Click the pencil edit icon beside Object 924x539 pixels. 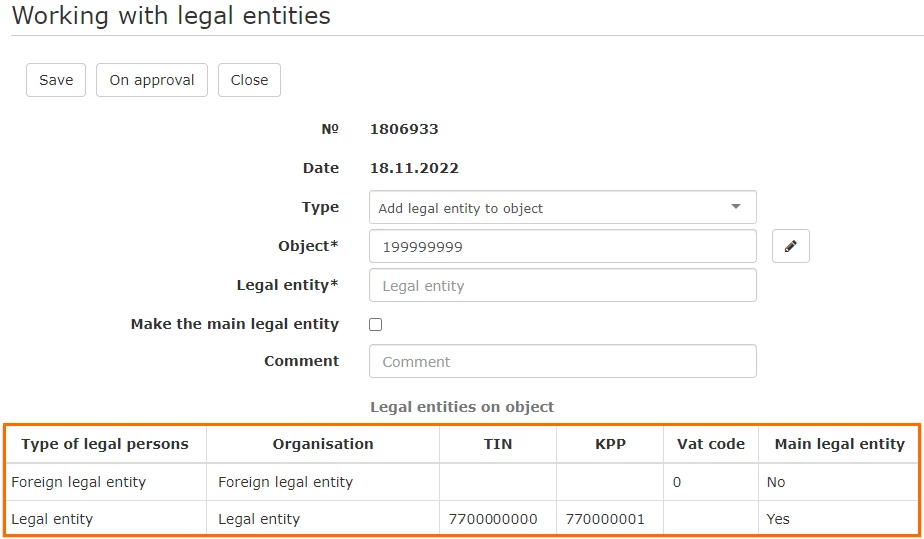[790, 246]
